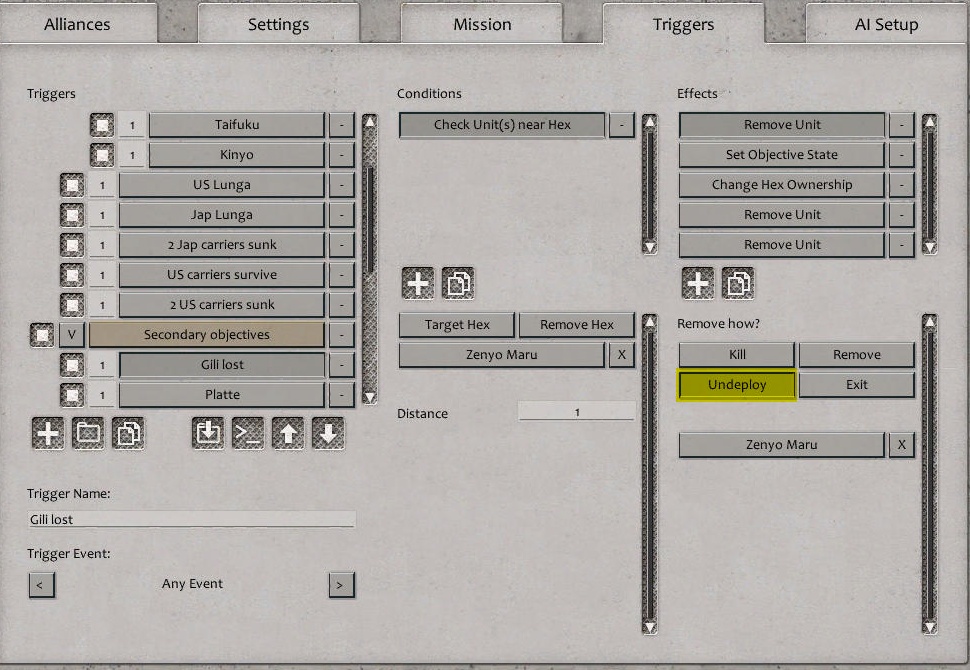This screenshot has width=970, height=670.
Task: Choose Kill as removal method
Action: click(737, 355)
